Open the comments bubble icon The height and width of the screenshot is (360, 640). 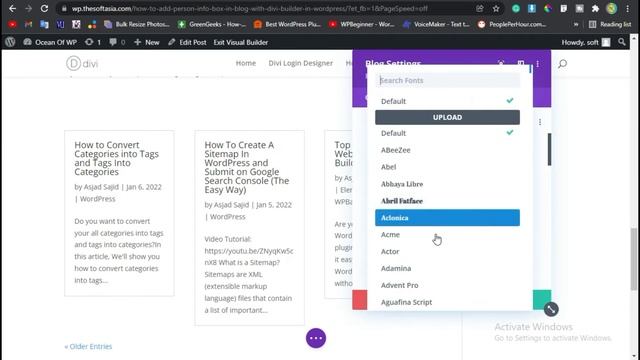tap(117, 42)
